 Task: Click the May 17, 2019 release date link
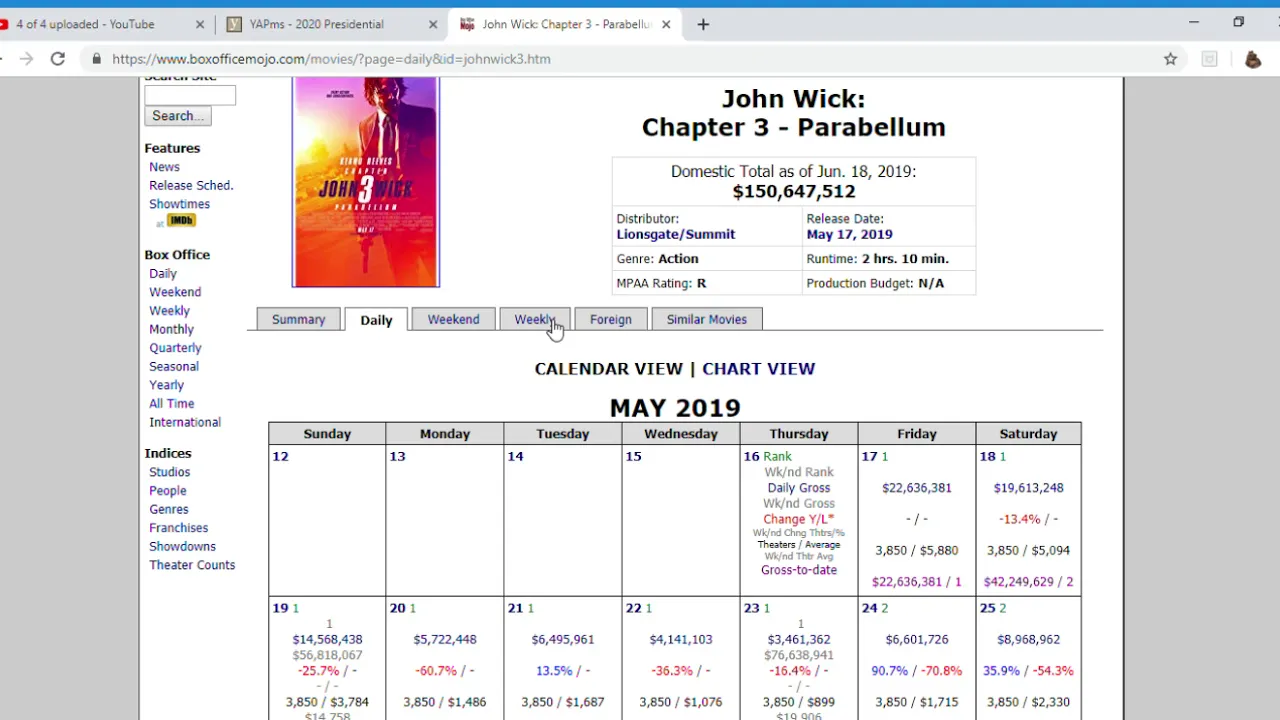pos(849,234)
